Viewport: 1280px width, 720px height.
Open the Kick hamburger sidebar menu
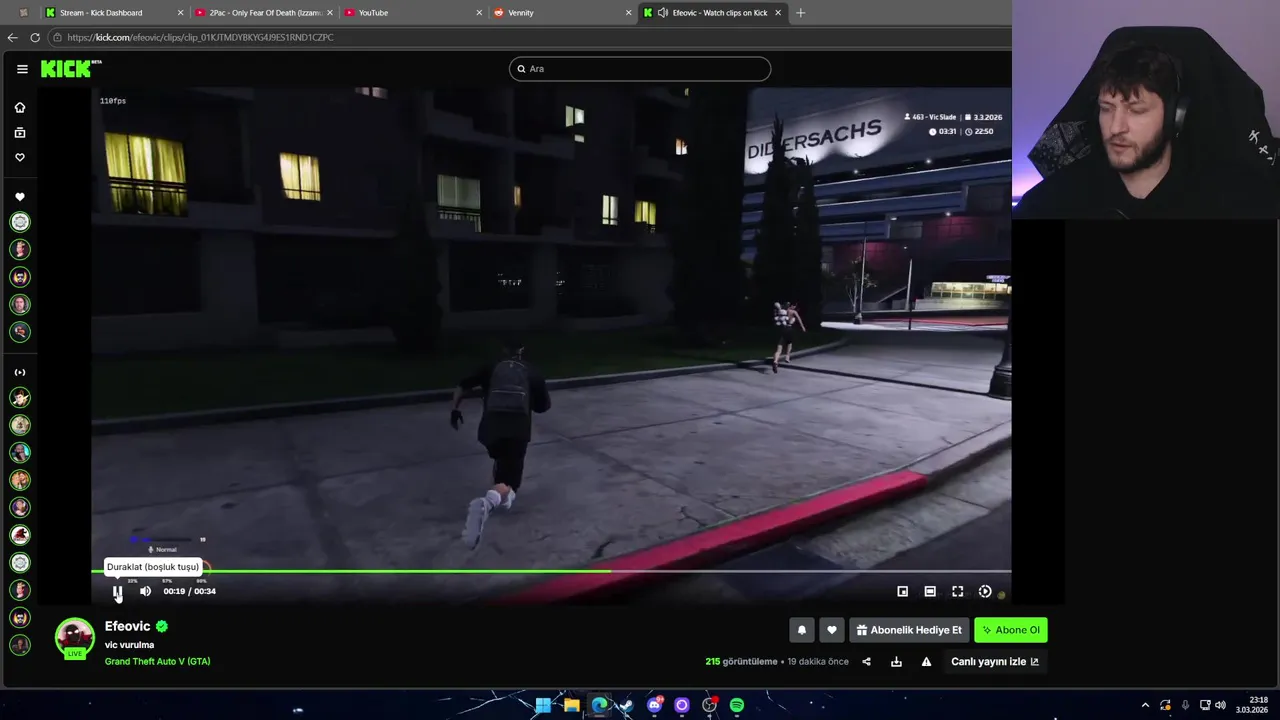click(x=22, y=69)
